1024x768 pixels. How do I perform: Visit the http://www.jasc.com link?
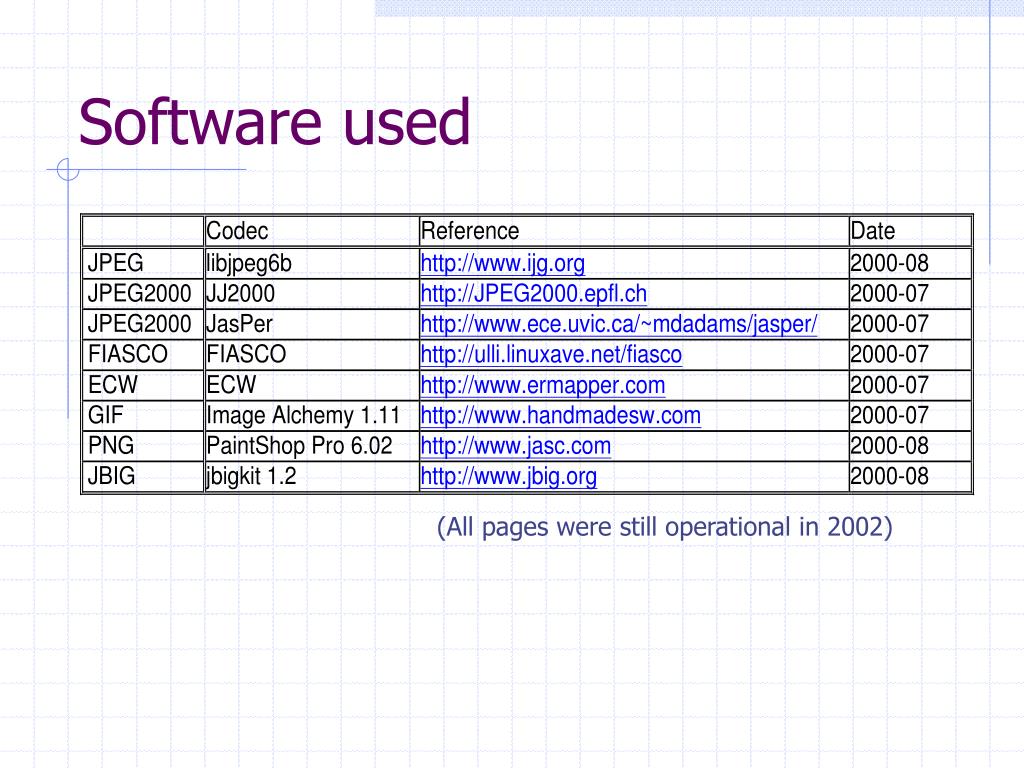[x=515, y=445]
